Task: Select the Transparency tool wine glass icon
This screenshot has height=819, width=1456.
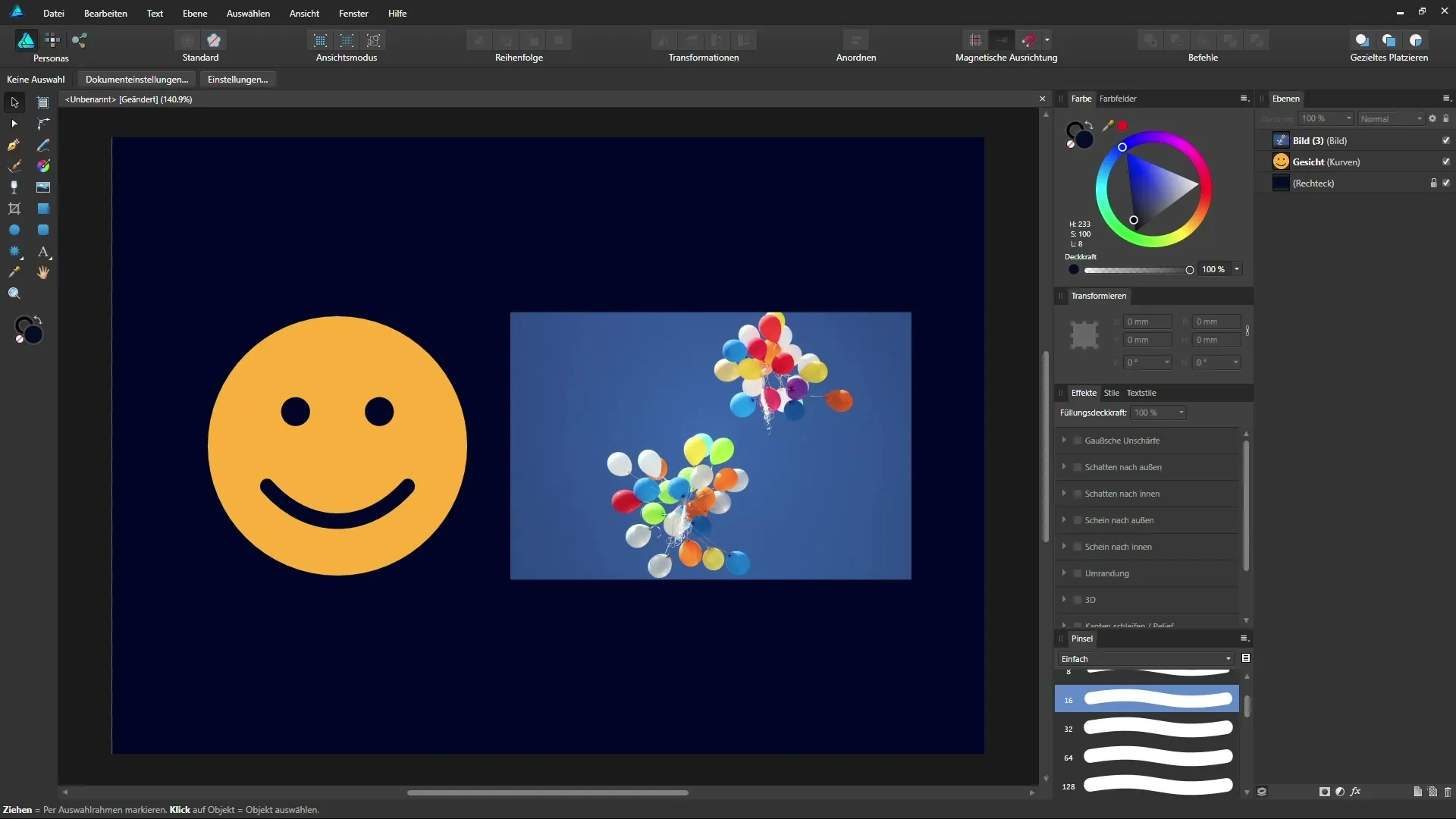Action: coord(14,187)
